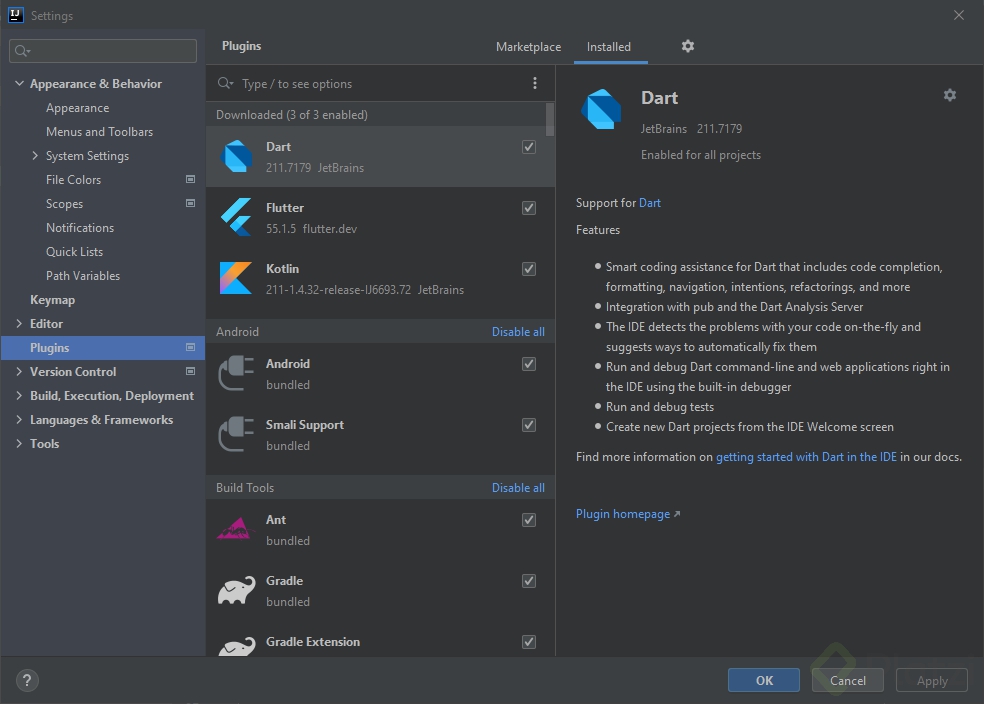Click the Cancel button
Image resolution: width=984 pixels, height=704 pixels.
[x=848, y=681]
